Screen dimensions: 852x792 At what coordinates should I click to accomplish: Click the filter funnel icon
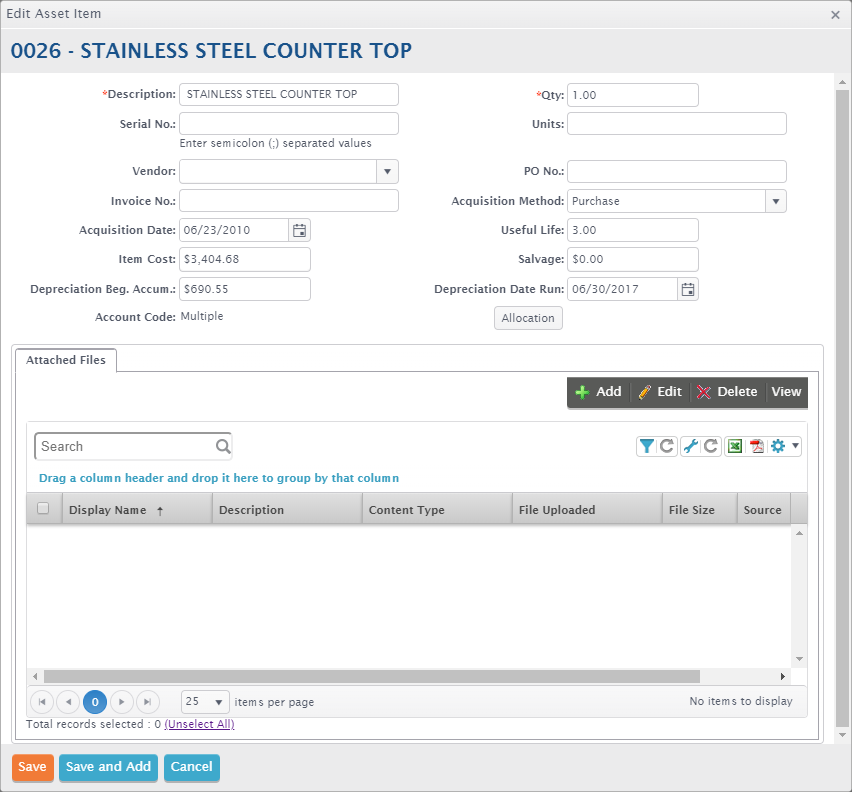point(647,446)
